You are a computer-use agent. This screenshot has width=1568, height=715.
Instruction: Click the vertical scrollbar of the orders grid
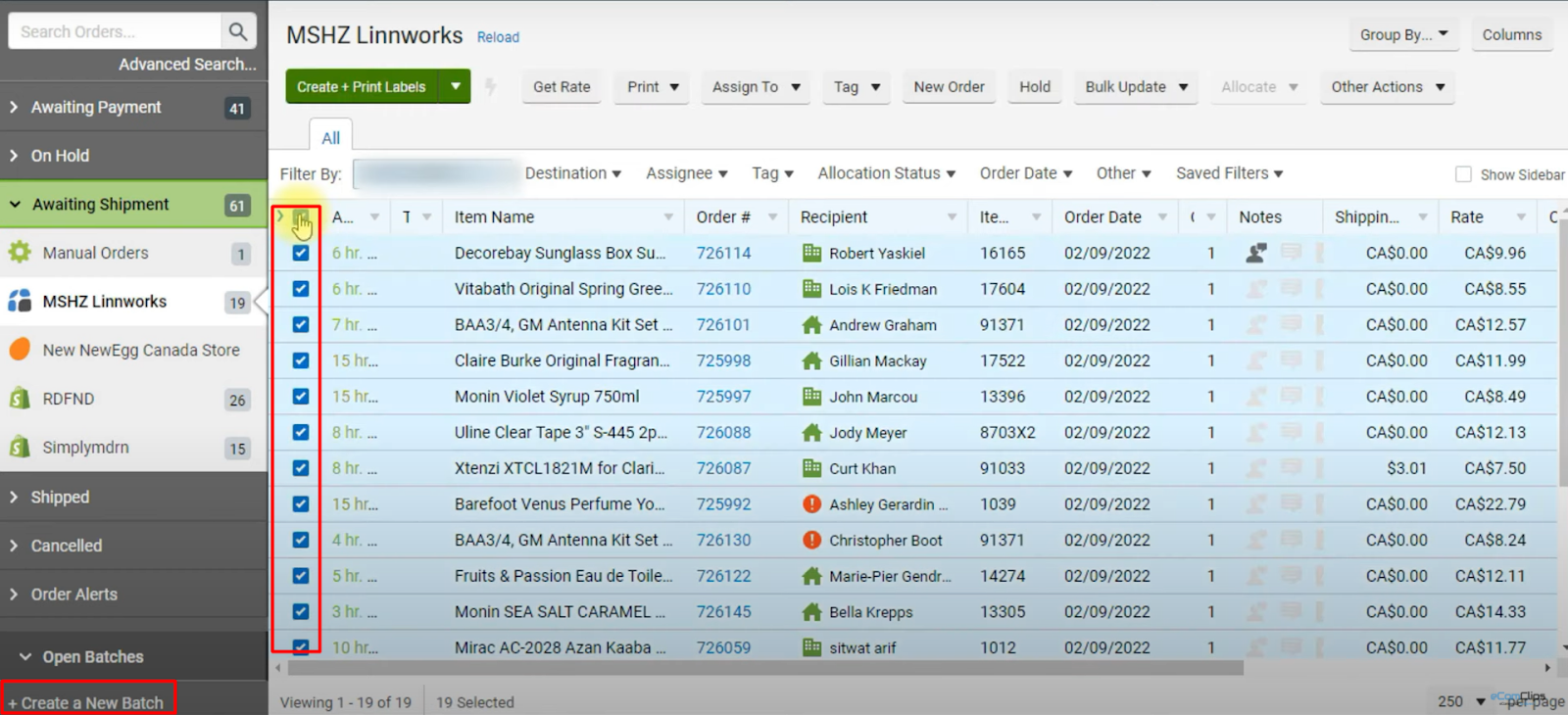(1563, 353)
